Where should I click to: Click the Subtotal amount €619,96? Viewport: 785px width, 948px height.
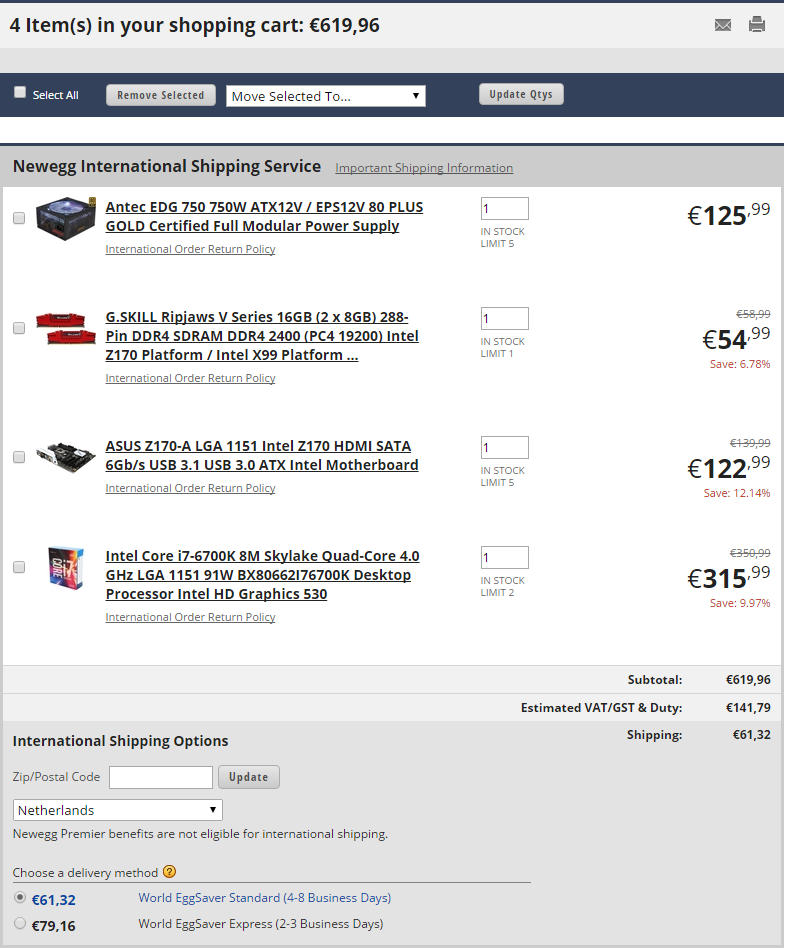748,680
